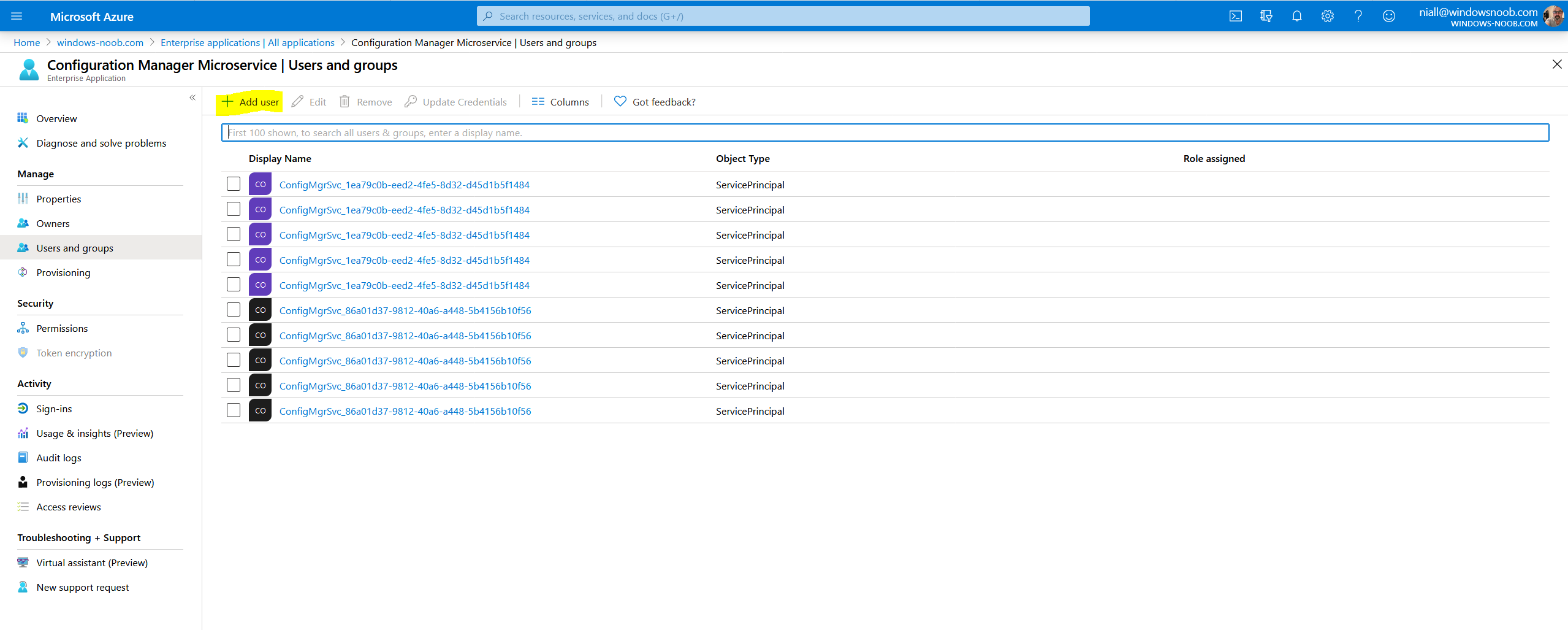1568x630 pixels.
Task: Open Permissions under Security
Action: click(62, 328)
